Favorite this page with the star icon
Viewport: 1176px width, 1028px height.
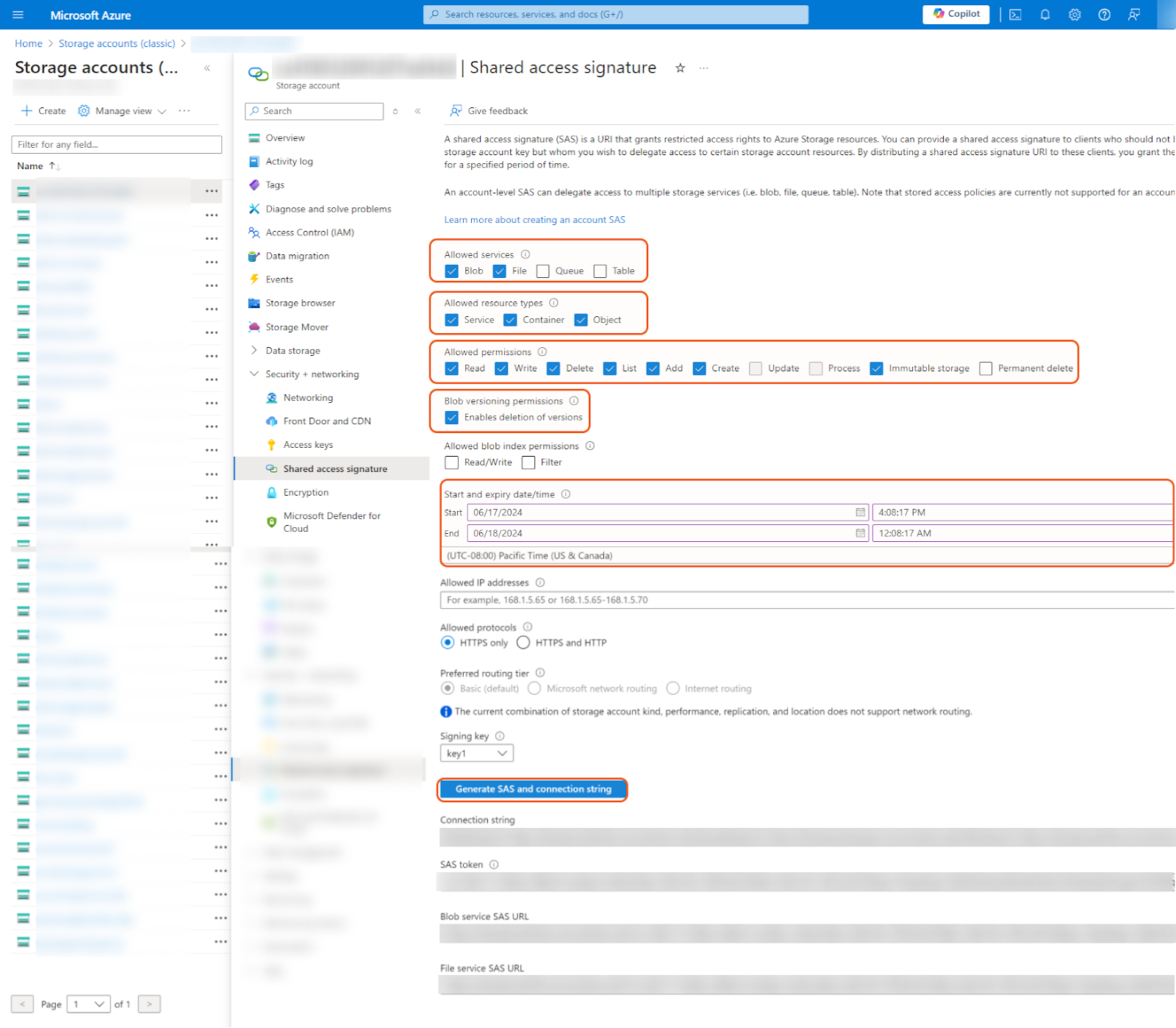click(680, 68)
